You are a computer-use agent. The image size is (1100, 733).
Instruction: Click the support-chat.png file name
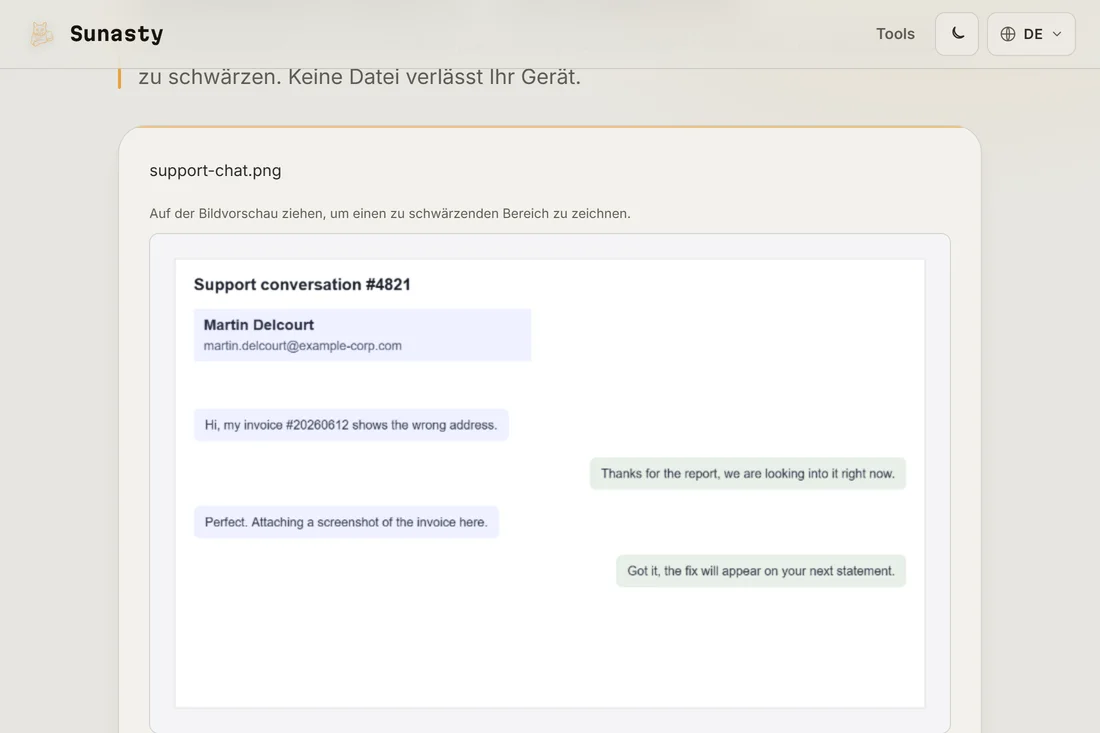[215, 170]
